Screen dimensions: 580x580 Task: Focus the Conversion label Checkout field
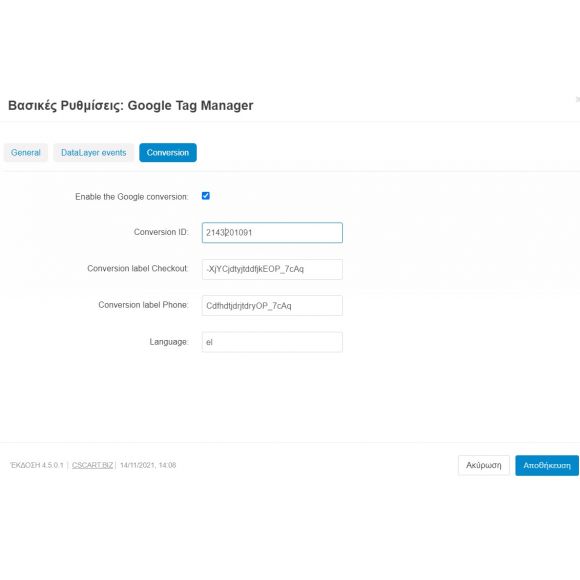click(x=272, y=269)
